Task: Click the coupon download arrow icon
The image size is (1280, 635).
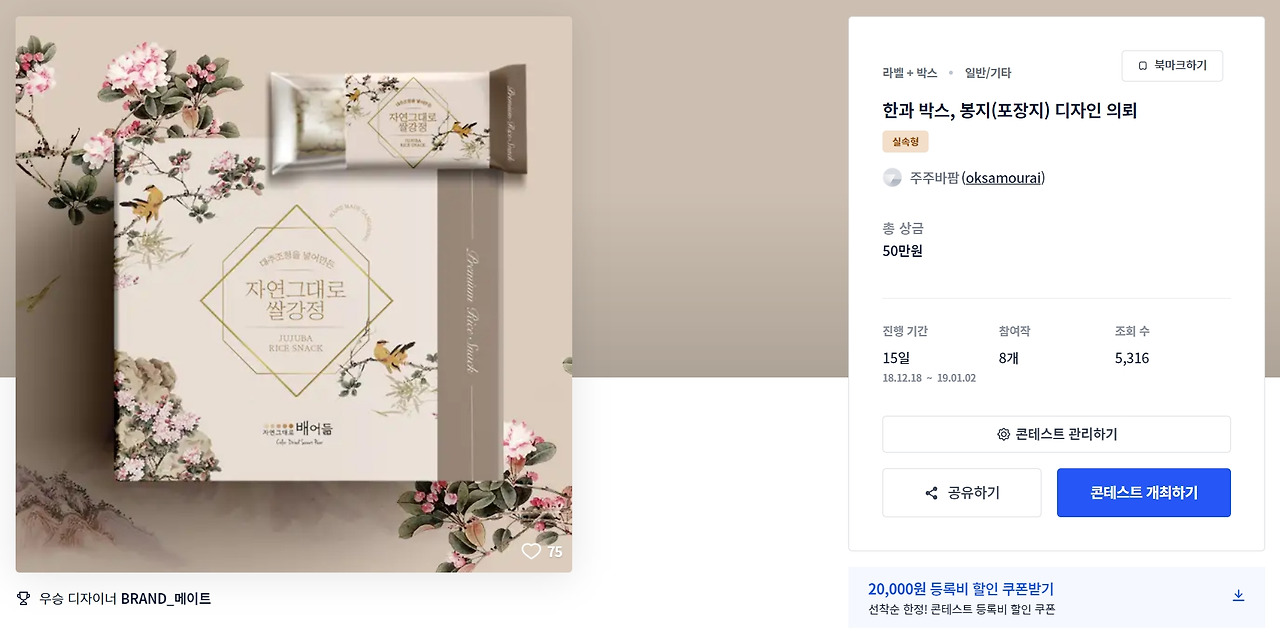Action: (x=1238, y=596)
